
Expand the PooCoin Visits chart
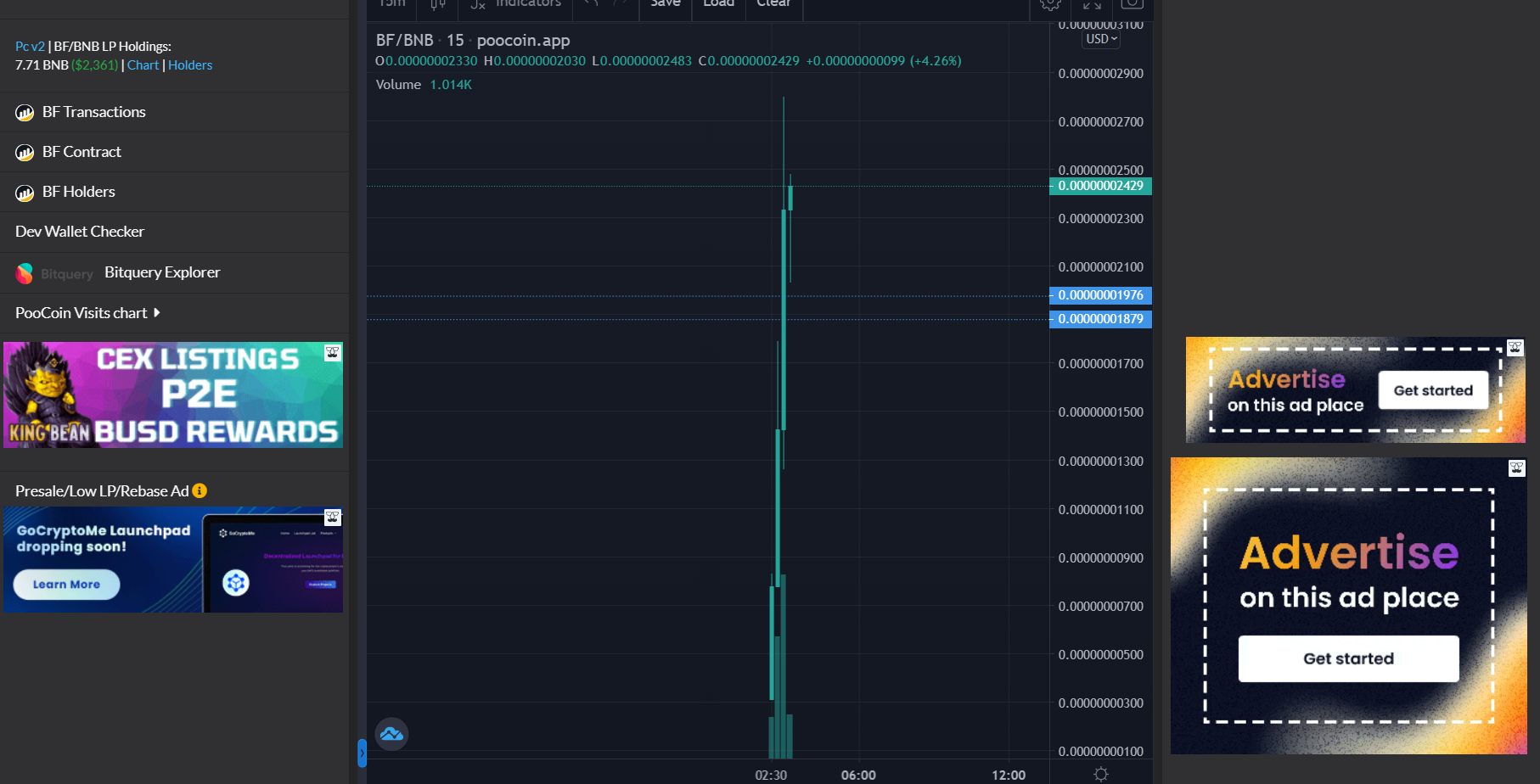point(87,313)
